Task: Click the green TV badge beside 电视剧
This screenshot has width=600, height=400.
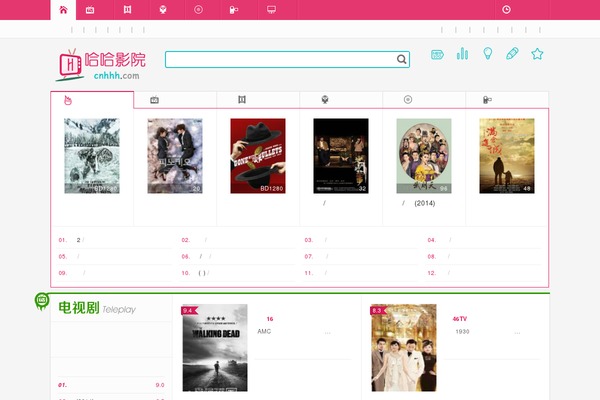Action: 42,301
